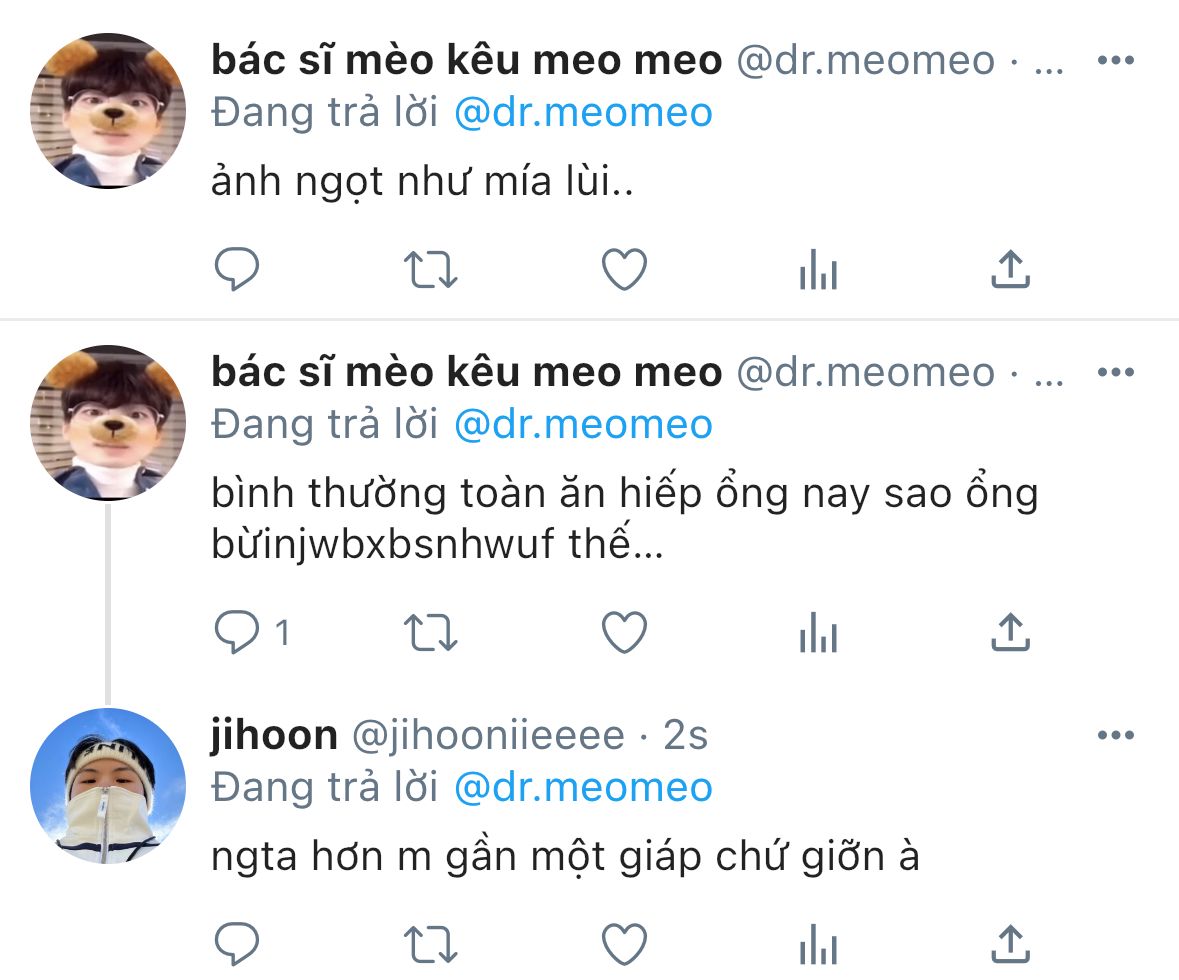Share jihoon's reply tweet
Image resolution: width=1179 pixels, height=980 pixels.
tap(1010, 944)
